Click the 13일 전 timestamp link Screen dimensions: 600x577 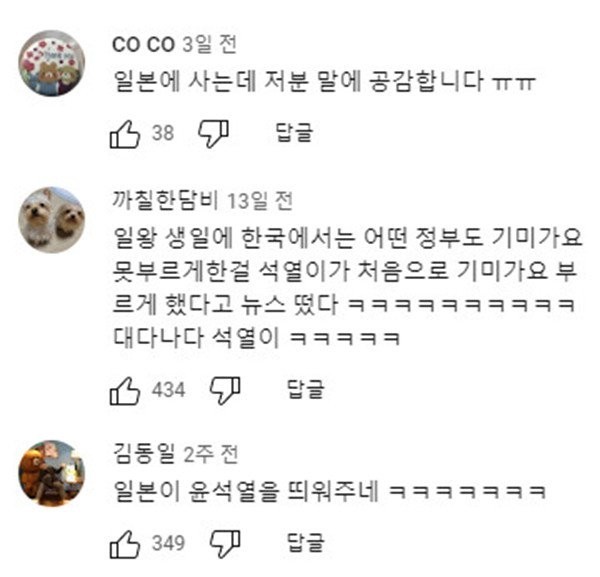(260, 201)
